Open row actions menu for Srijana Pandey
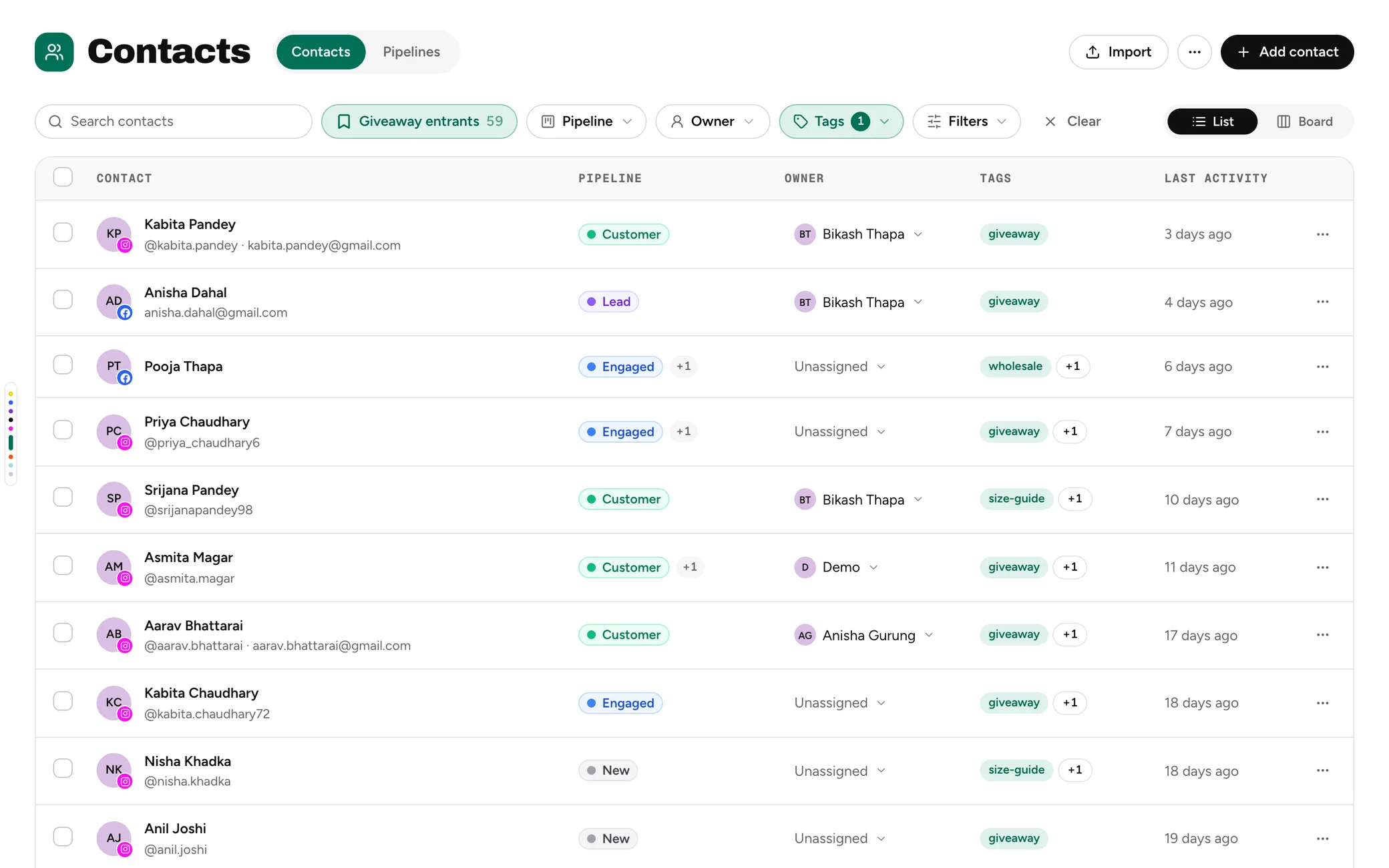The height and width of the screenshot is (868, 1389). pos(1322,499)
